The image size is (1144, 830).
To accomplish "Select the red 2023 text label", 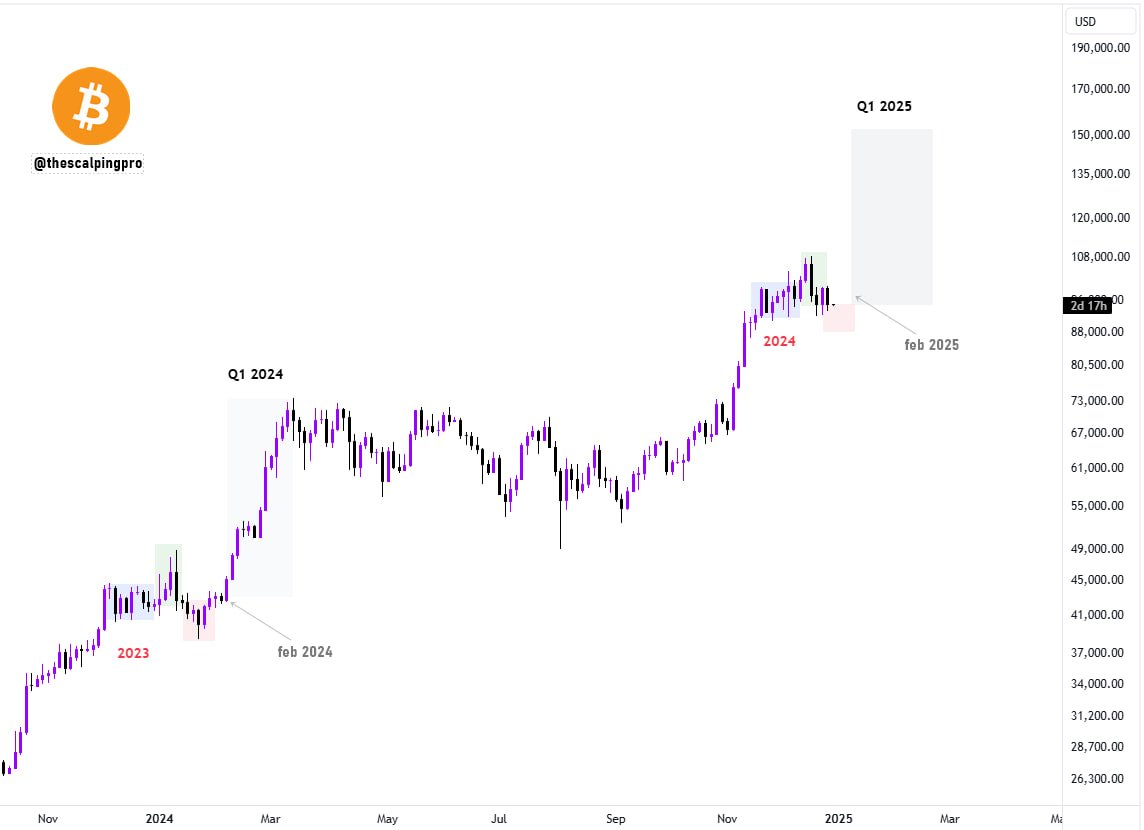I will tap(133, 653).
